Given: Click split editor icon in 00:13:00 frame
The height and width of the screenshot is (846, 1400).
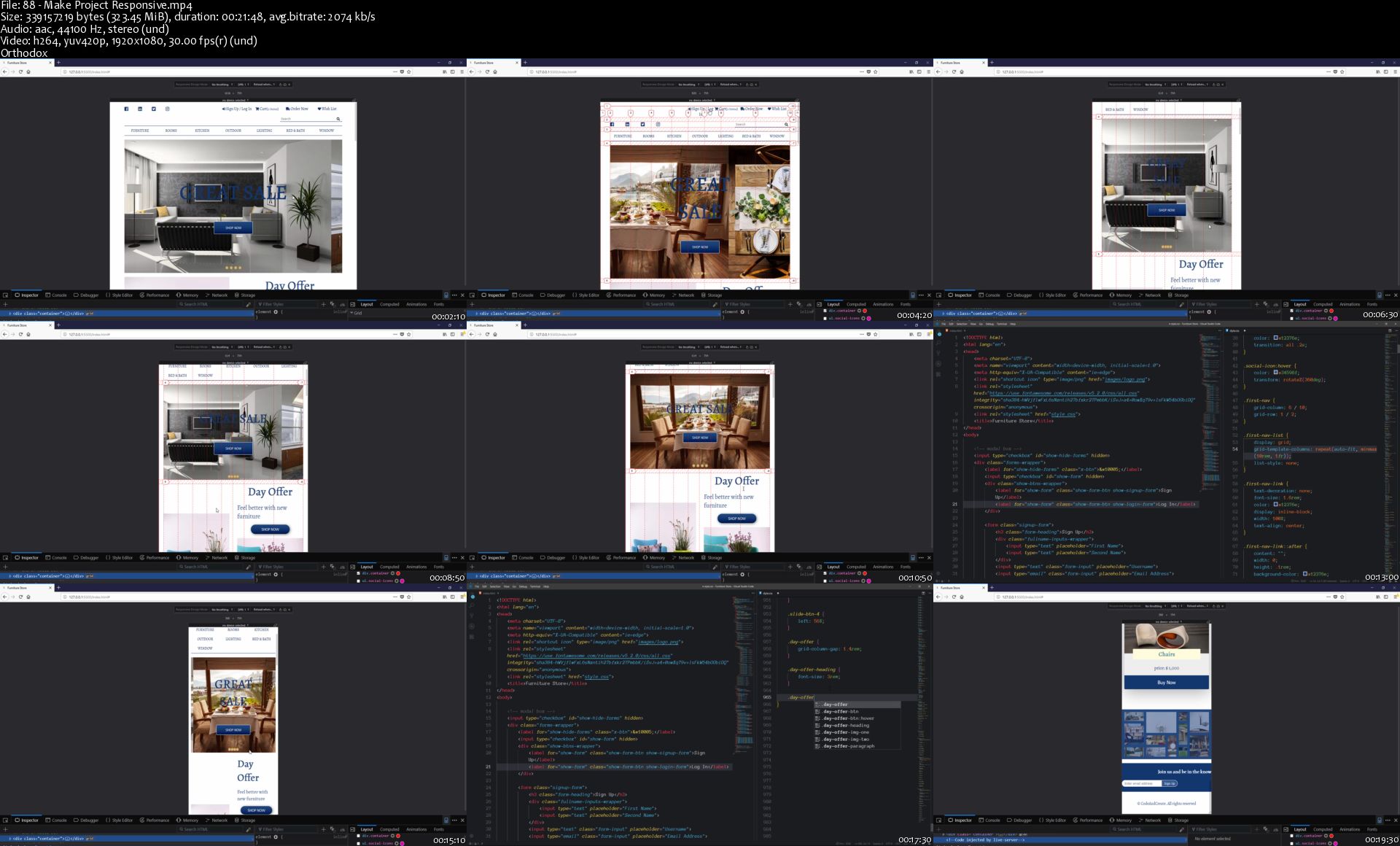Looking at the screenshot, I should [1388, 330].
